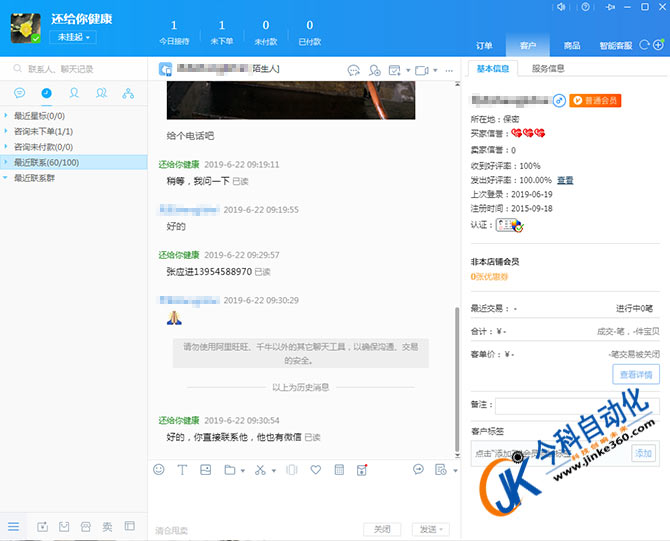Open the send file folder icon

(230, 470)
